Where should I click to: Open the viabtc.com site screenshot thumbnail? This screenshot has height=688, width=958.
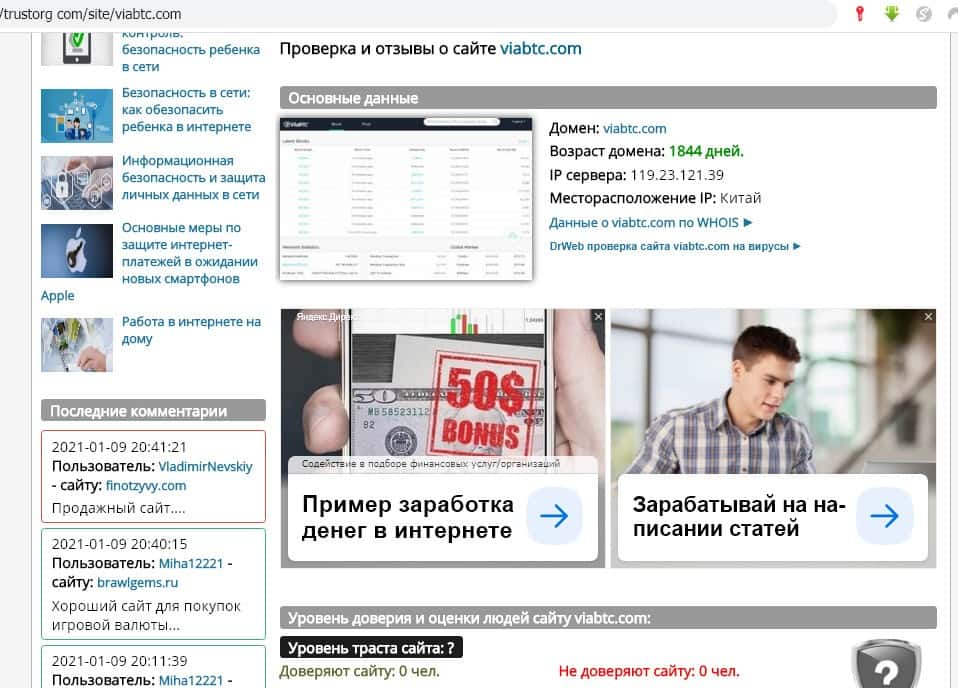tap(406, 199)
